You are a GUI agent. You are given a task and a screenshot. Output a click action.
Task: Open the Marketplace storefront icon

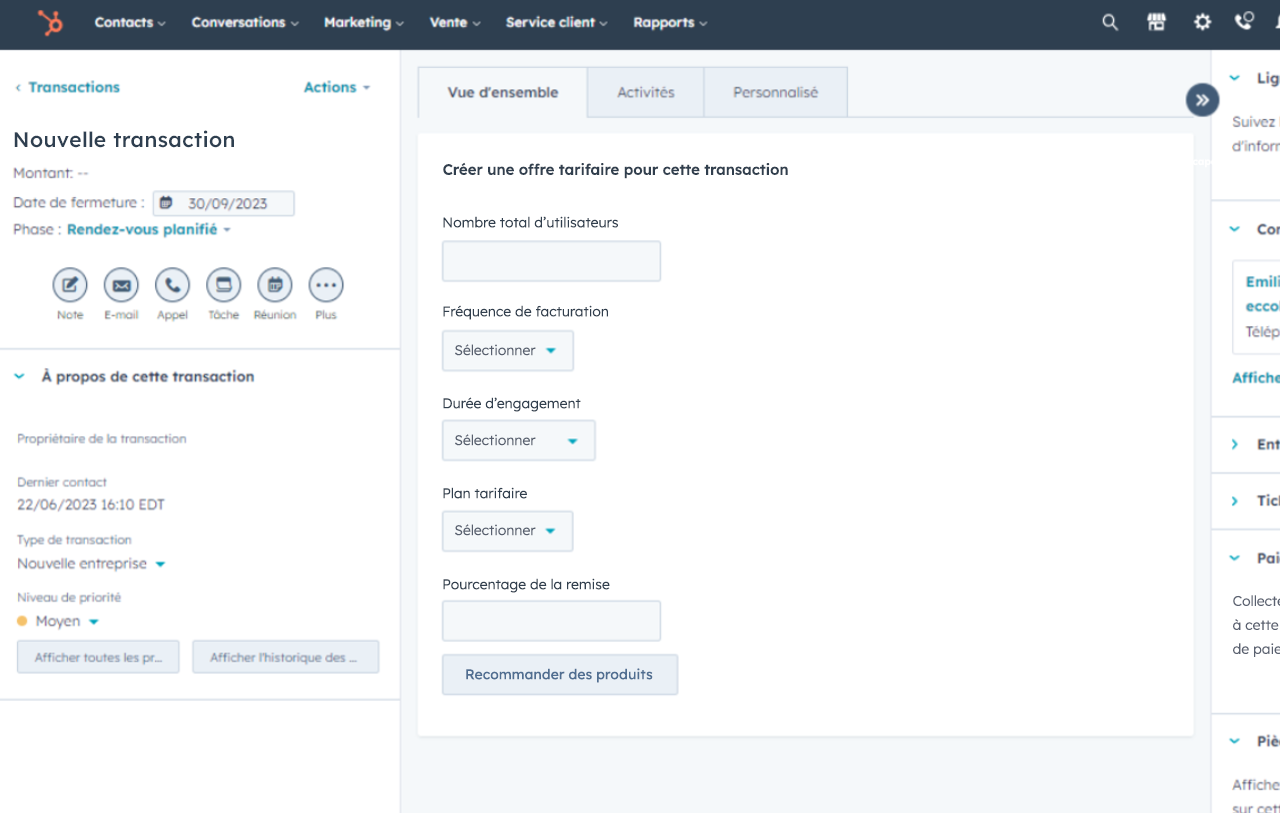click(x=1156, y=22)
